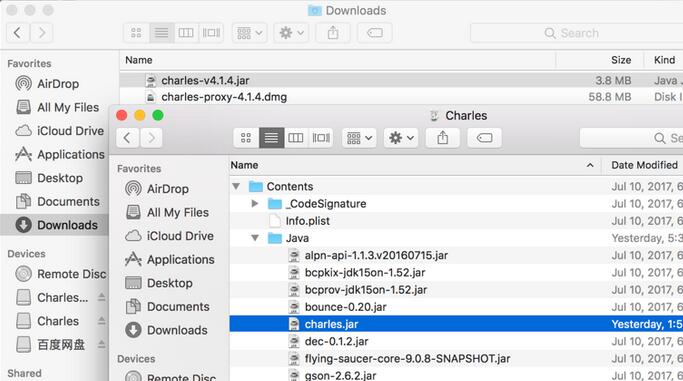Click the Edit Tags button in Downloads window
Viewport: 683px width, 381px height.
[x=375, y=33]
